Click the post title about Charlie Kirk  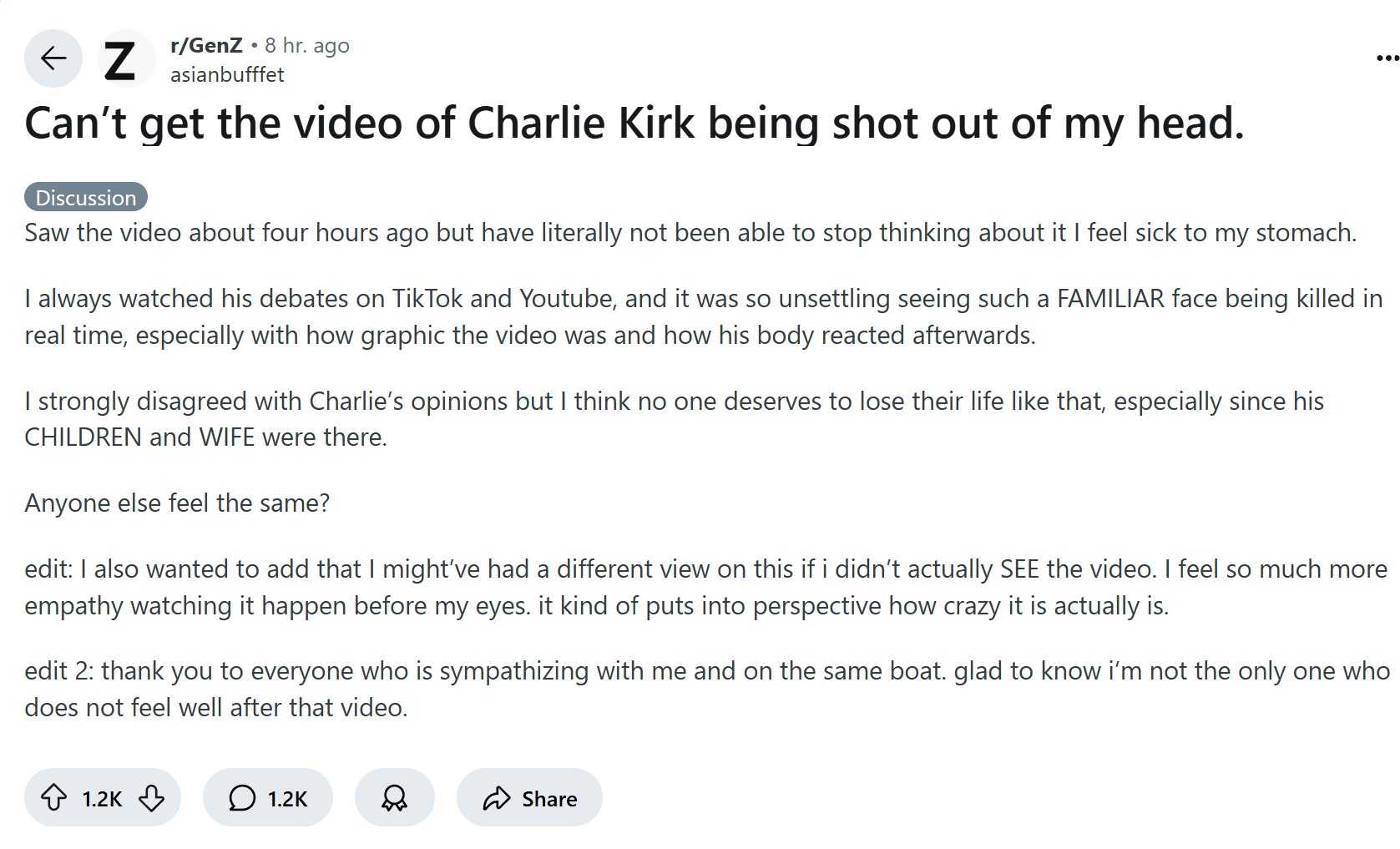click(x=634, y=124)
